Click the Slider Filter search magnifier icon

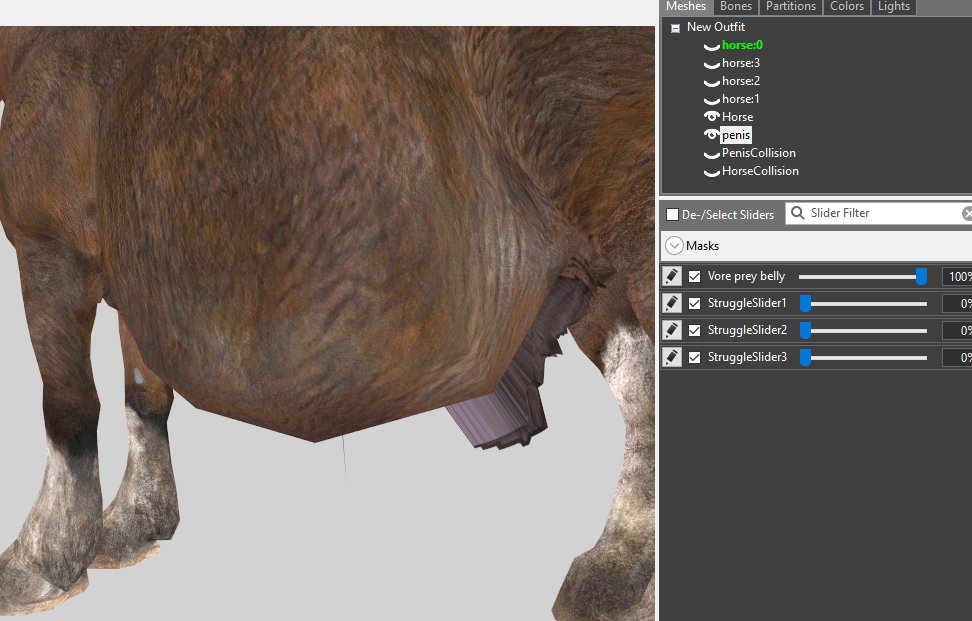tap(798, 213)
